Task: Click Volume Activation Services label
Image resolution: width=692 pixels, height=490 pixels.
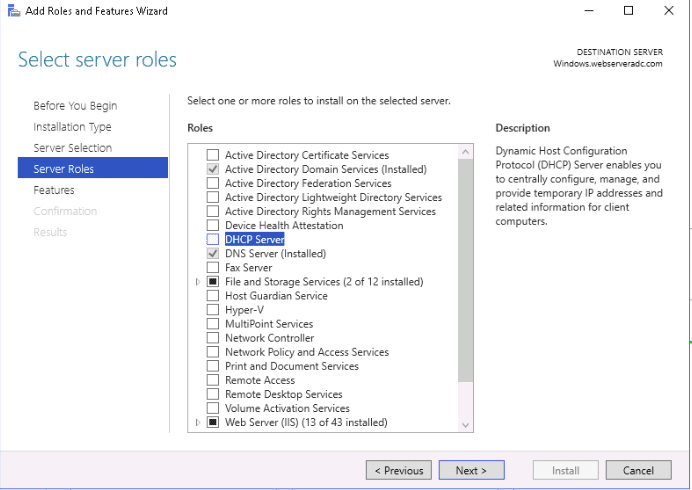Action: pyautogui.click(x=287, y=408)
